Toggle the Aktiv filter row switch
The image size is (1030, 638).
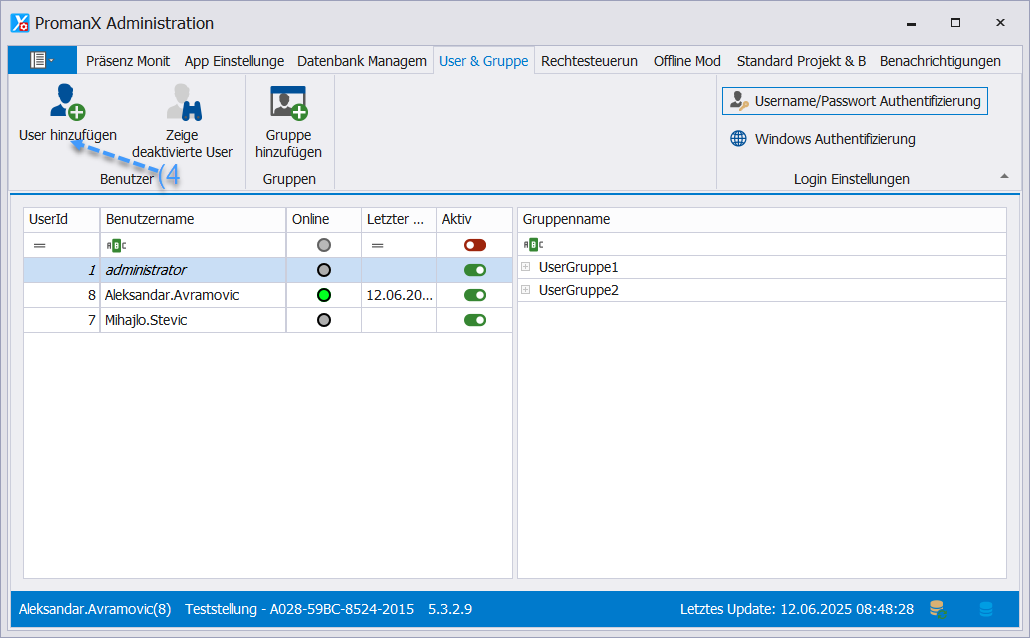point(475,245)
